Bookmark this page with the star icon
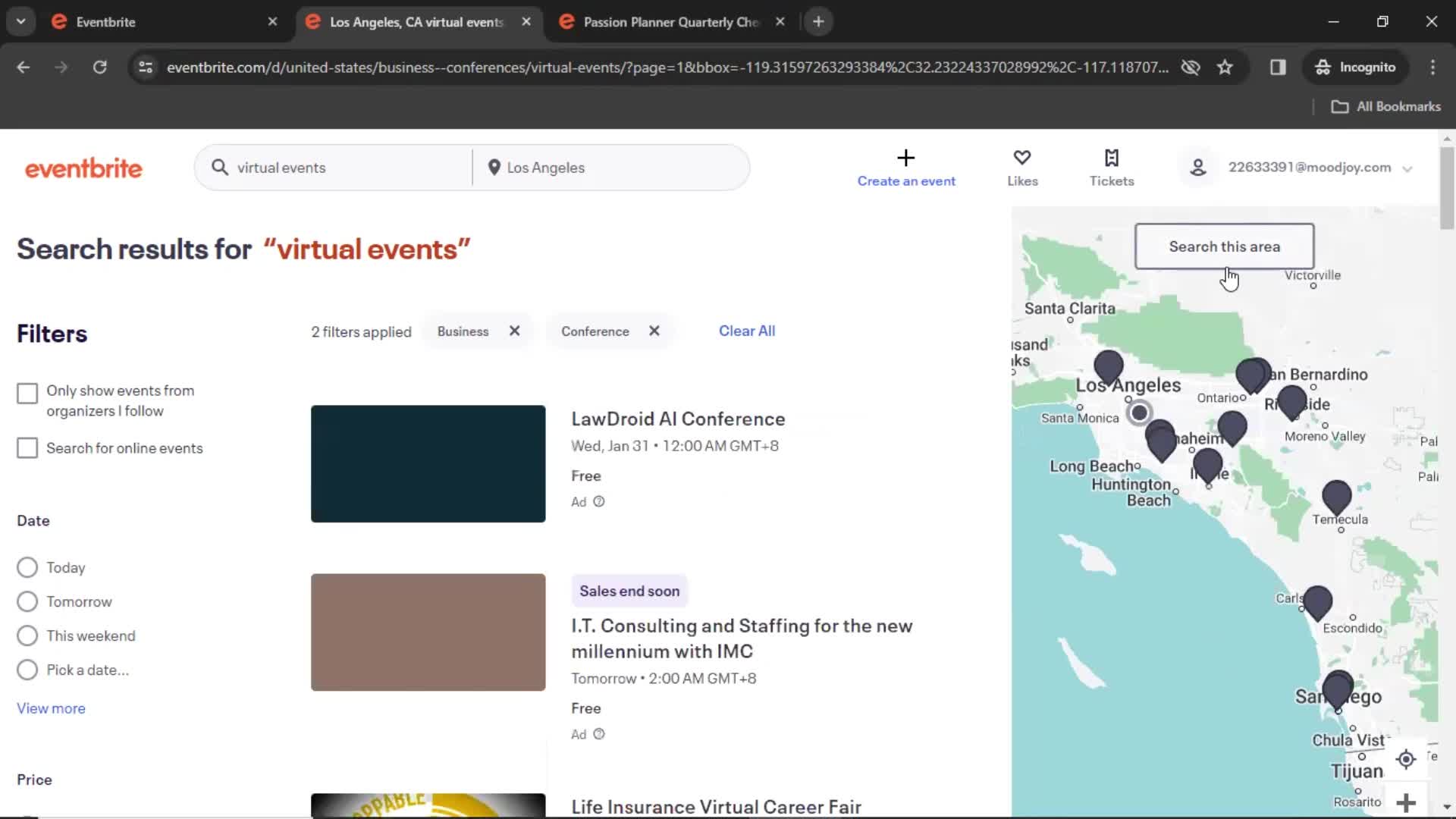 pos(1225,67)
